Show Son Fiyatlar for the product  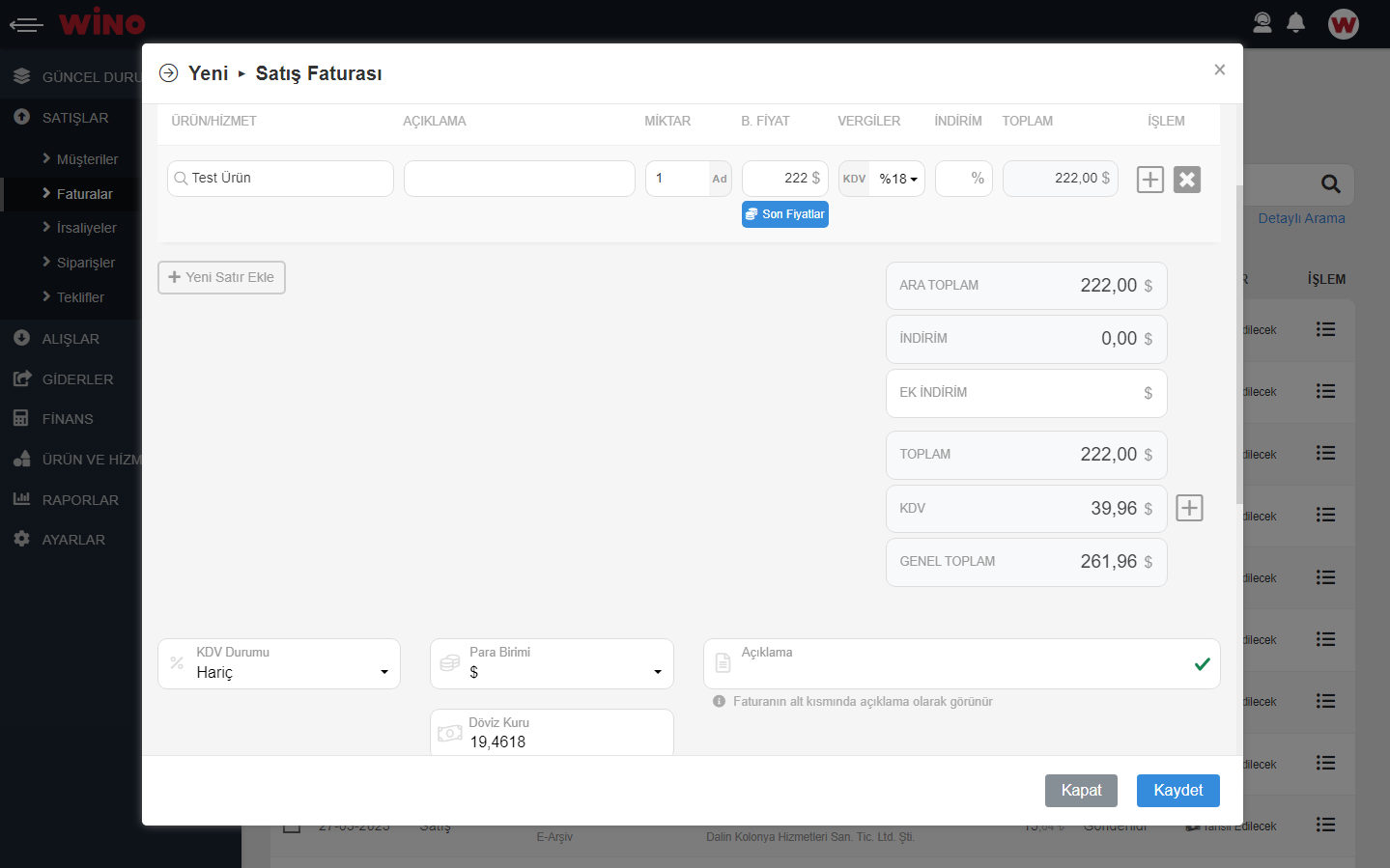pos(784,214)
